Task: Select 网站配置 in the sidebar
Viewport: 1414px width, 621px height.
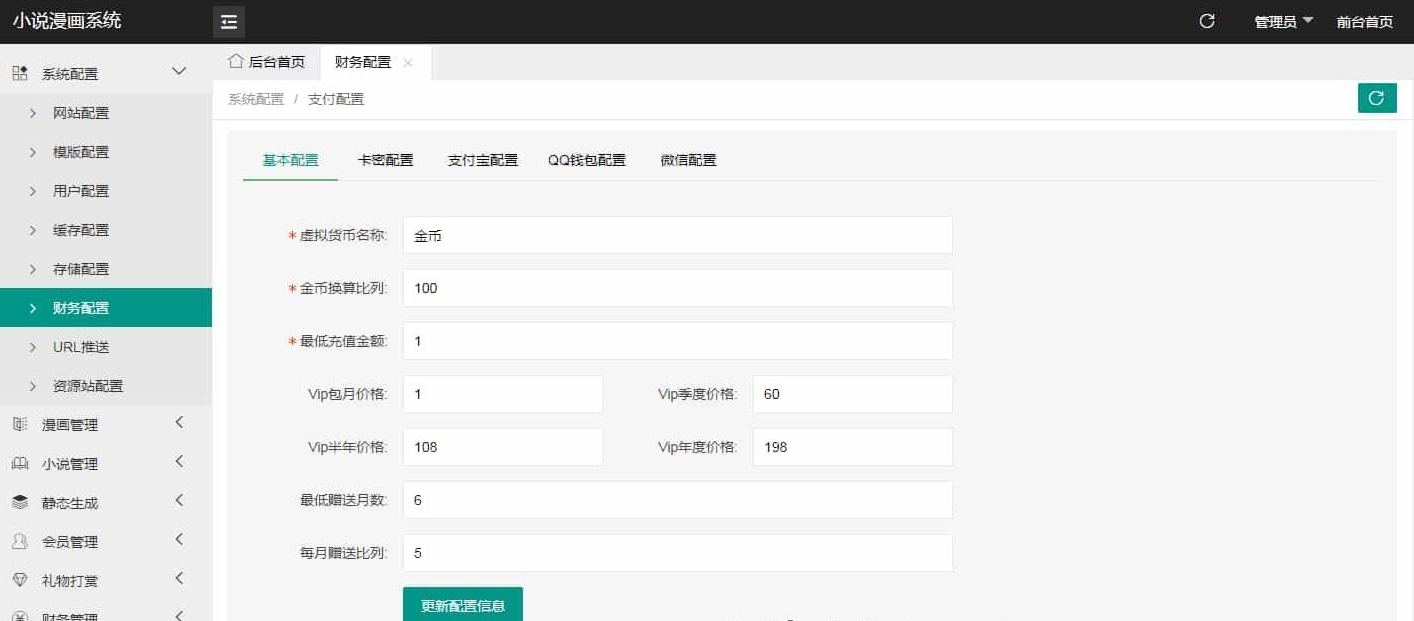Action: click(81, 113)
